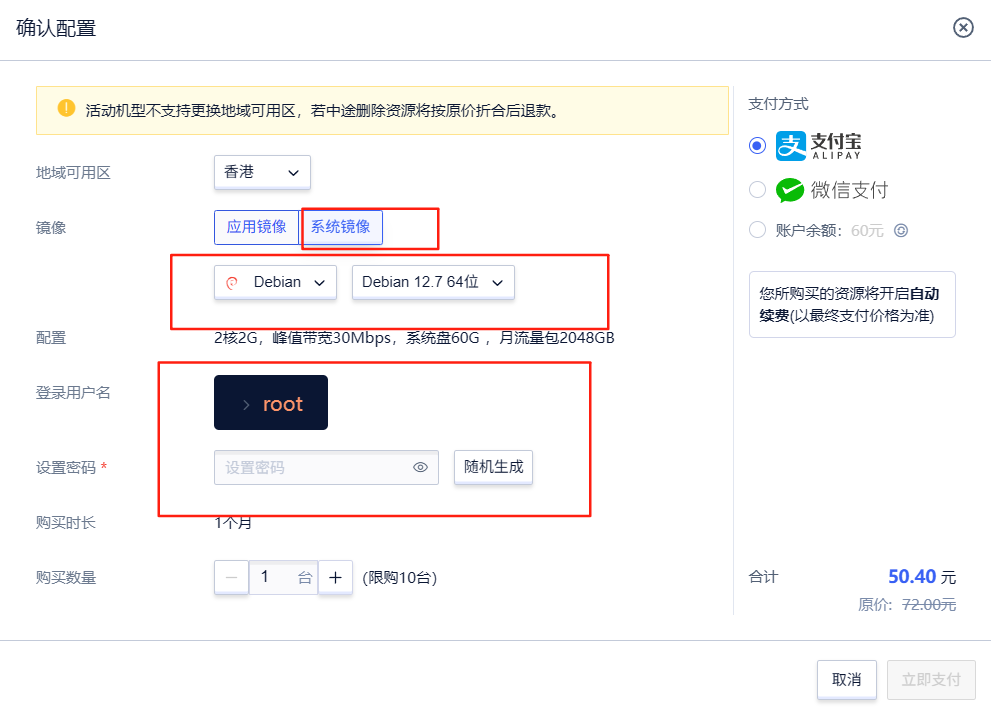991x715 pixels.
Task: Select WeChat Pay payment option
Action: point(757,188)
